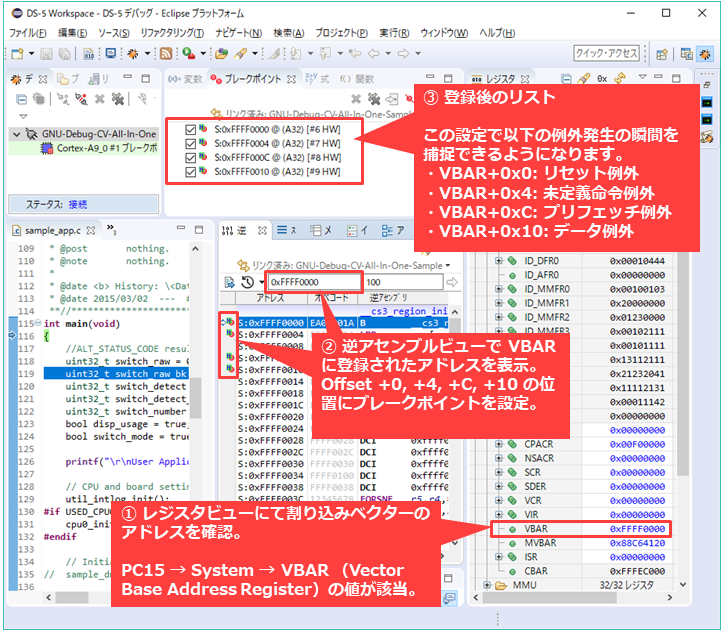Expand the MMU register folder
Viewport: 723px width, 632px height.
click(487, 585)
